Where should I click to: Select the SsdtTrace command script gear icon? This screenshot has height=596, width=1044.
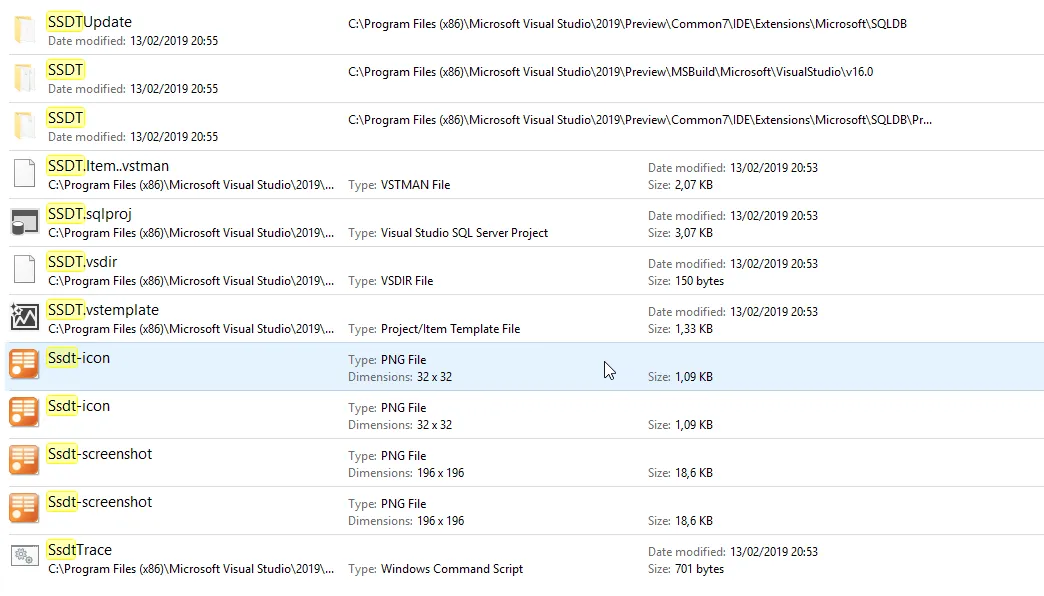point(25,556)
